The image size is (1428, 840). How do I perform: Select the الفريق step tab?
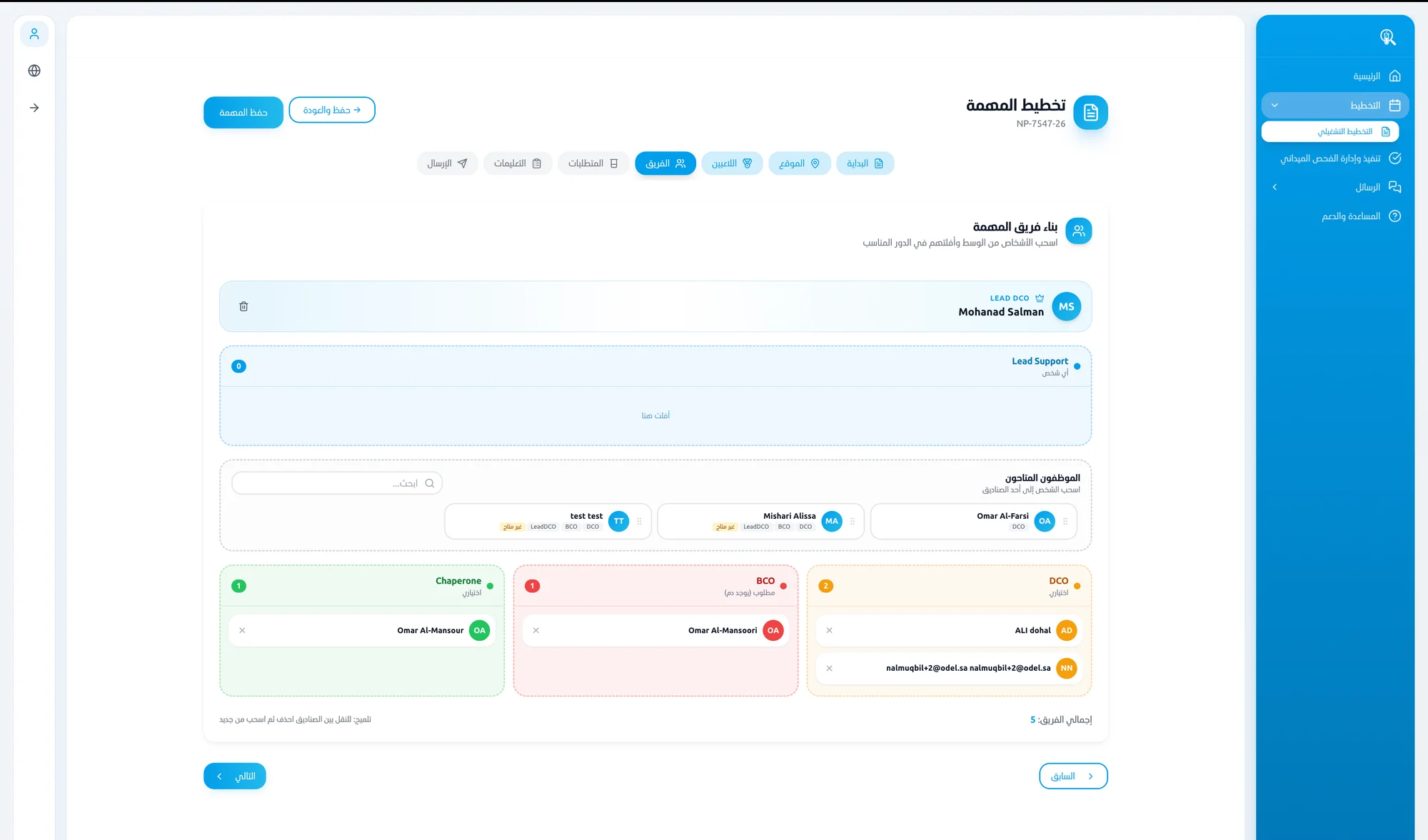click(x=665, y=163)
